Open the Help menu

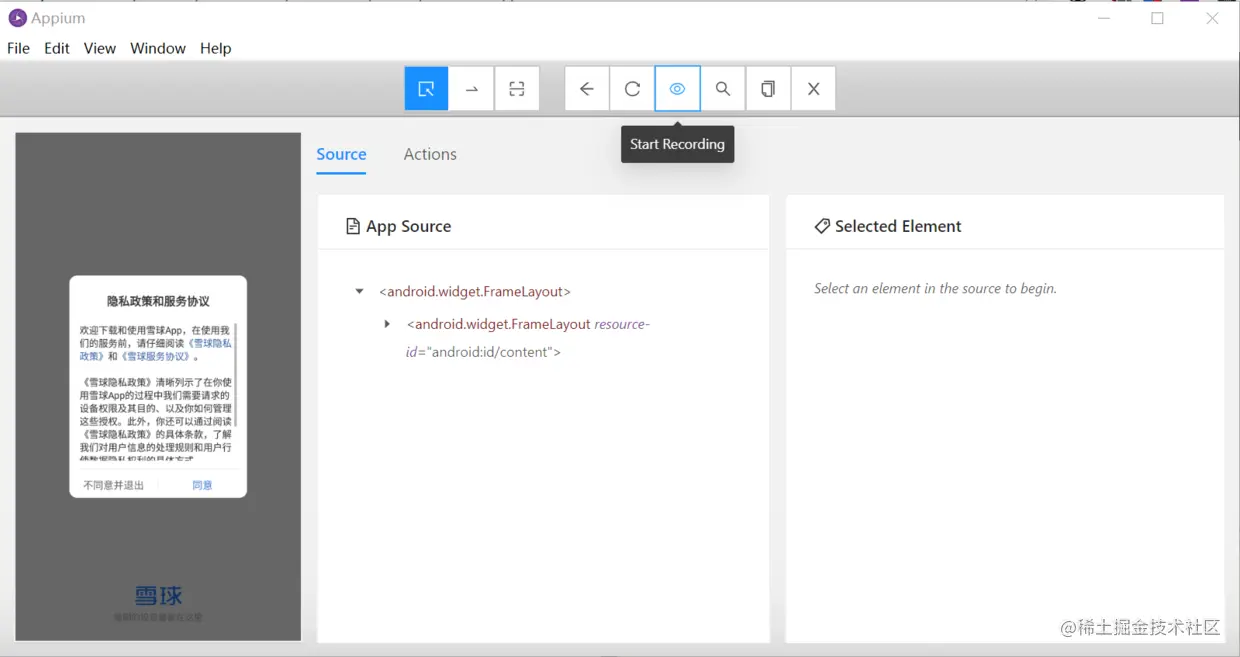(x=216, y=48)
